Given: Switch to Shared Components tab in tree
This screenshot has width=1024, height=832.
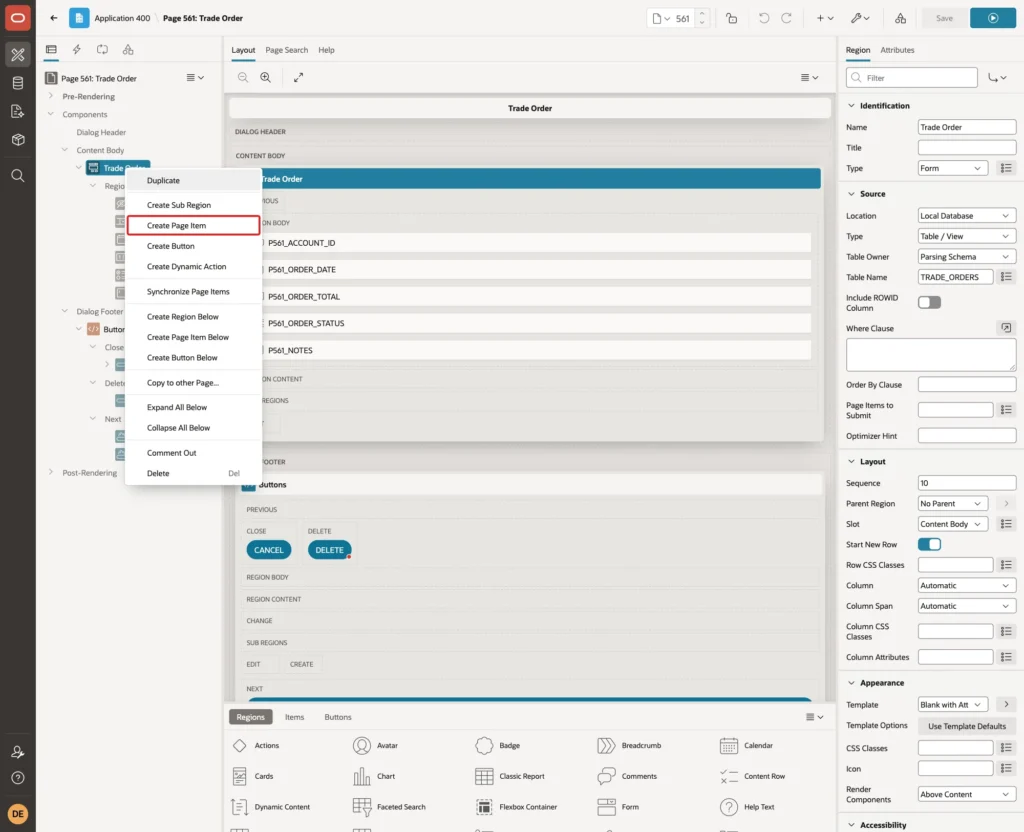Looking at the screenshot, I should (x=128, y=50).
